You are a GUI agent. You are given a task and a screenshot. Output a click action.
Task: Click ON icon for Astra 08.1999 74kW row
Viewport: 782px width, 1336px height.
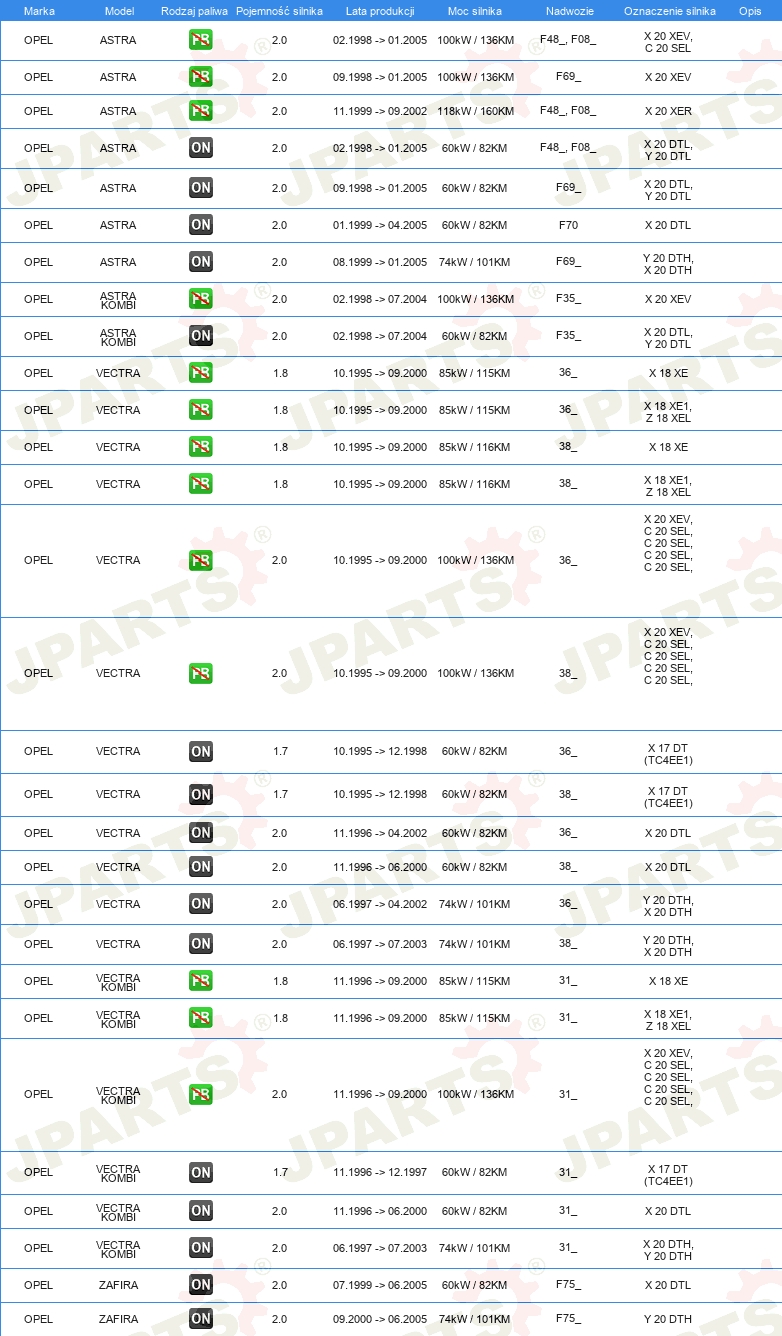pyautogui.click(x=201, y=262)
